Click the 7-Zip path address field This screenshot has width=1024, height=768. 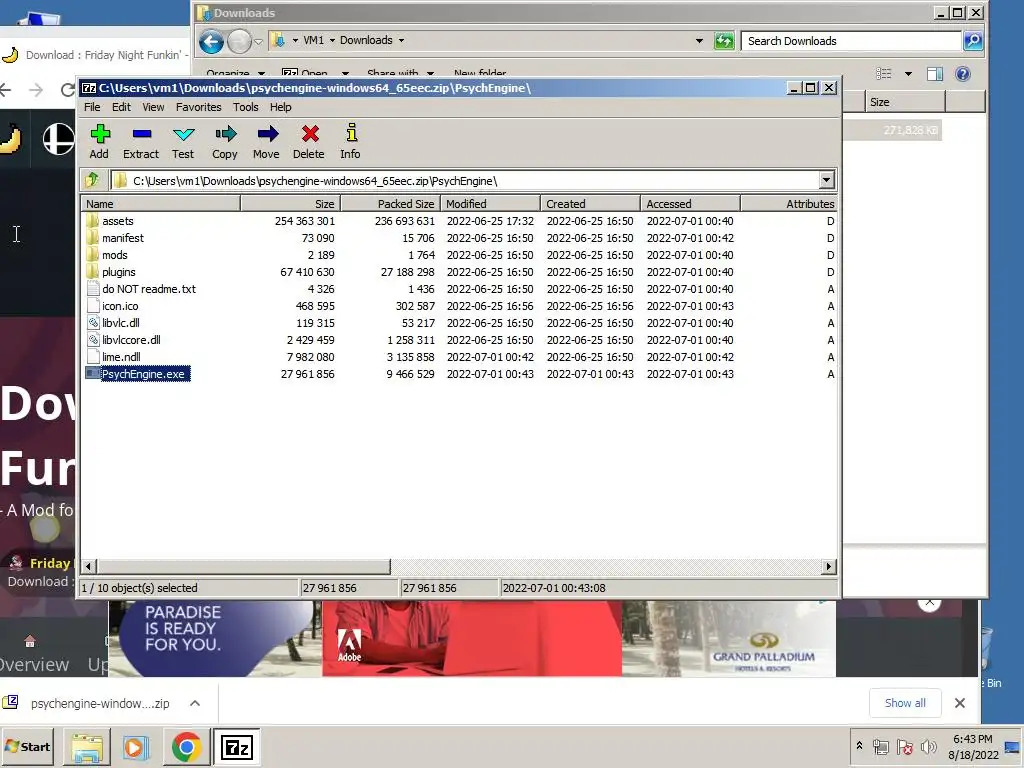(464, 181)
